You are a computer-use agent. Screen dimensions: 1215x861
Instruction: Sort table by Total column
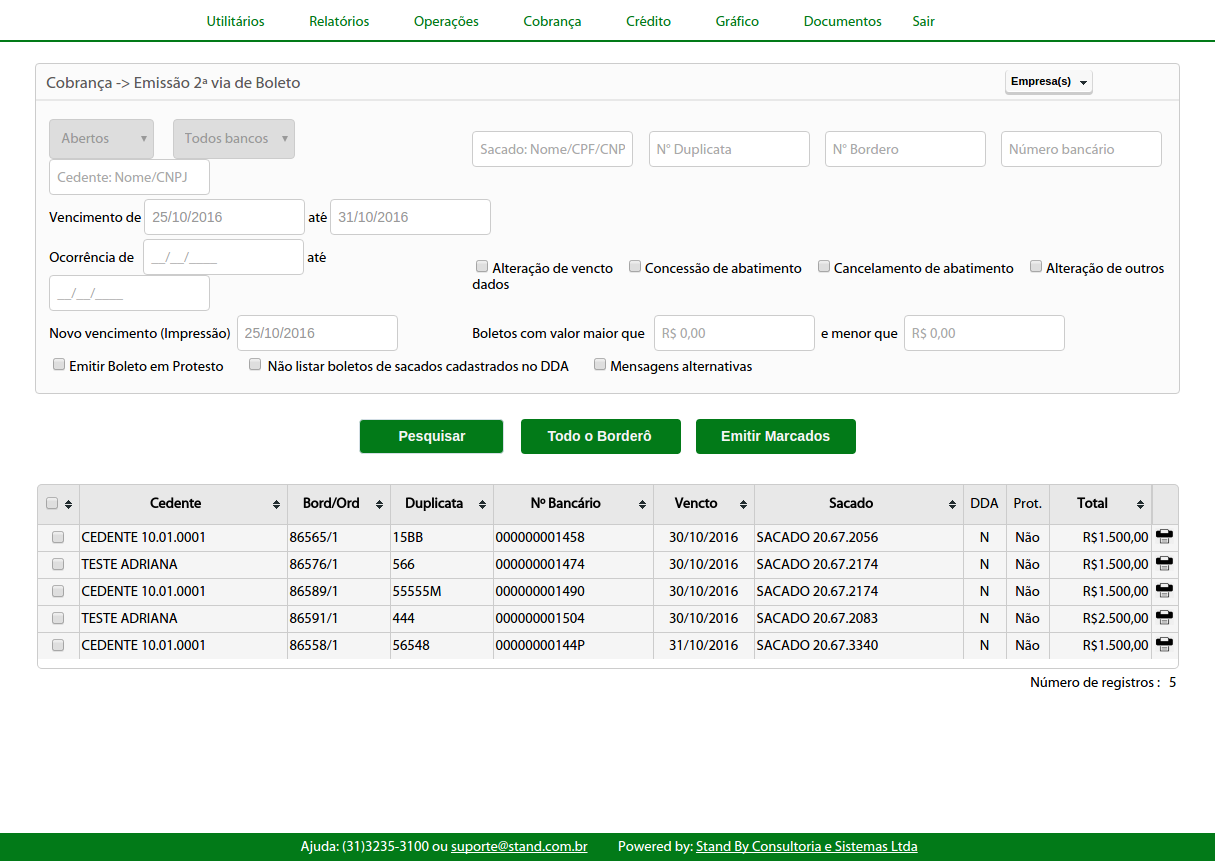click(1100, 504)
